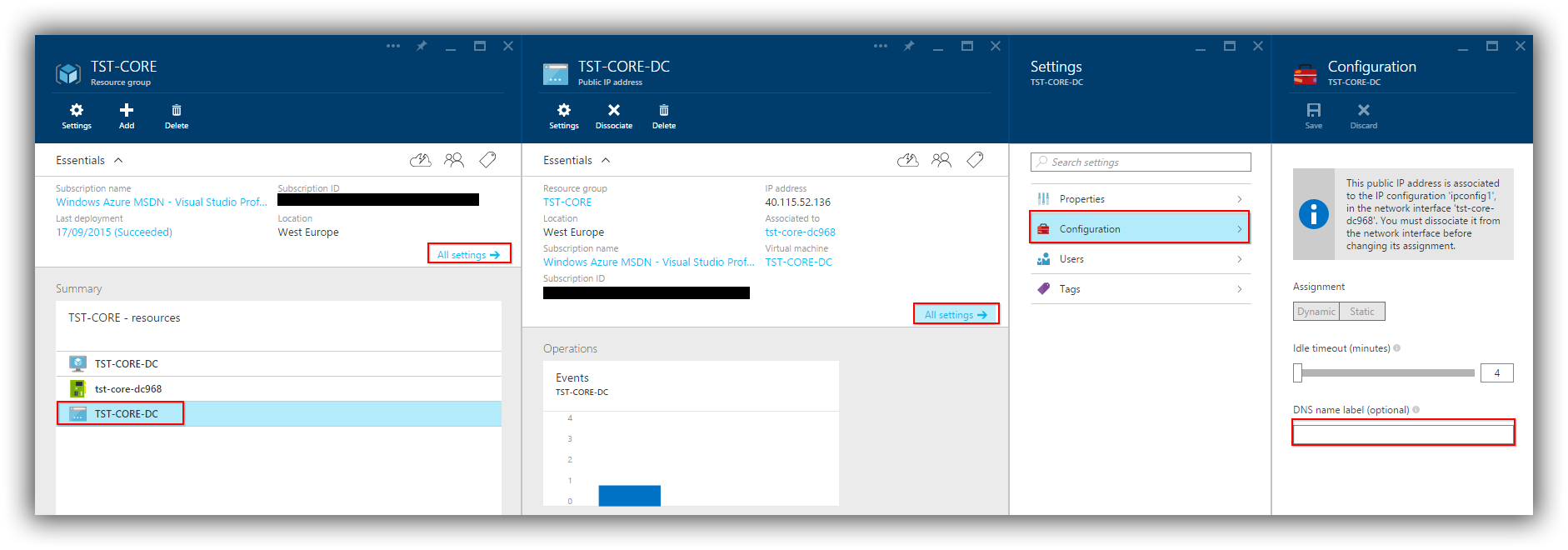Open Configuration in Settings list
Image resolution: width=1568 pixels, height=550 pixels.
(1141, 229)
